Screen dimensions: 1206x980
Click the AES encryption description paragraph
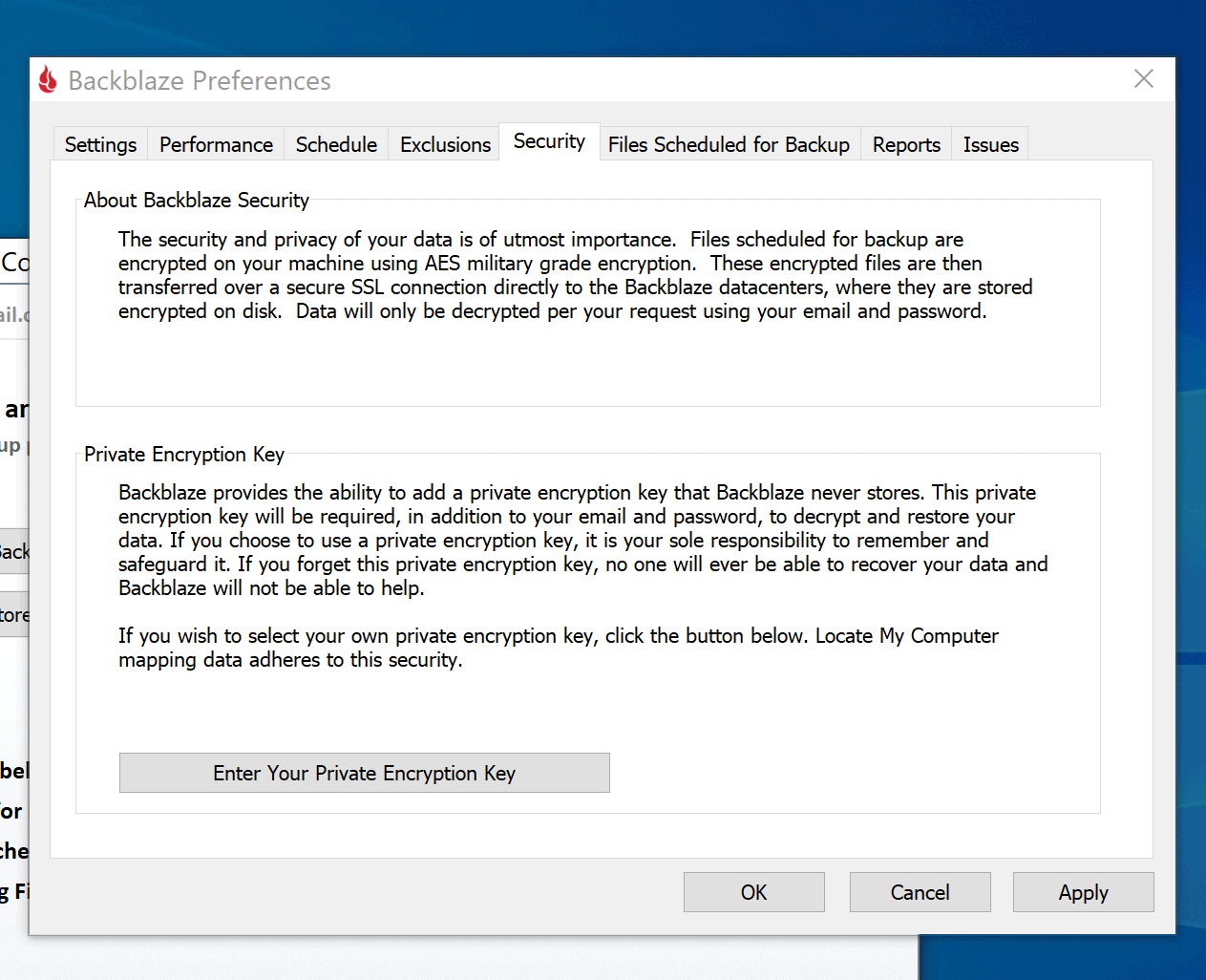[x=575, y=275]
